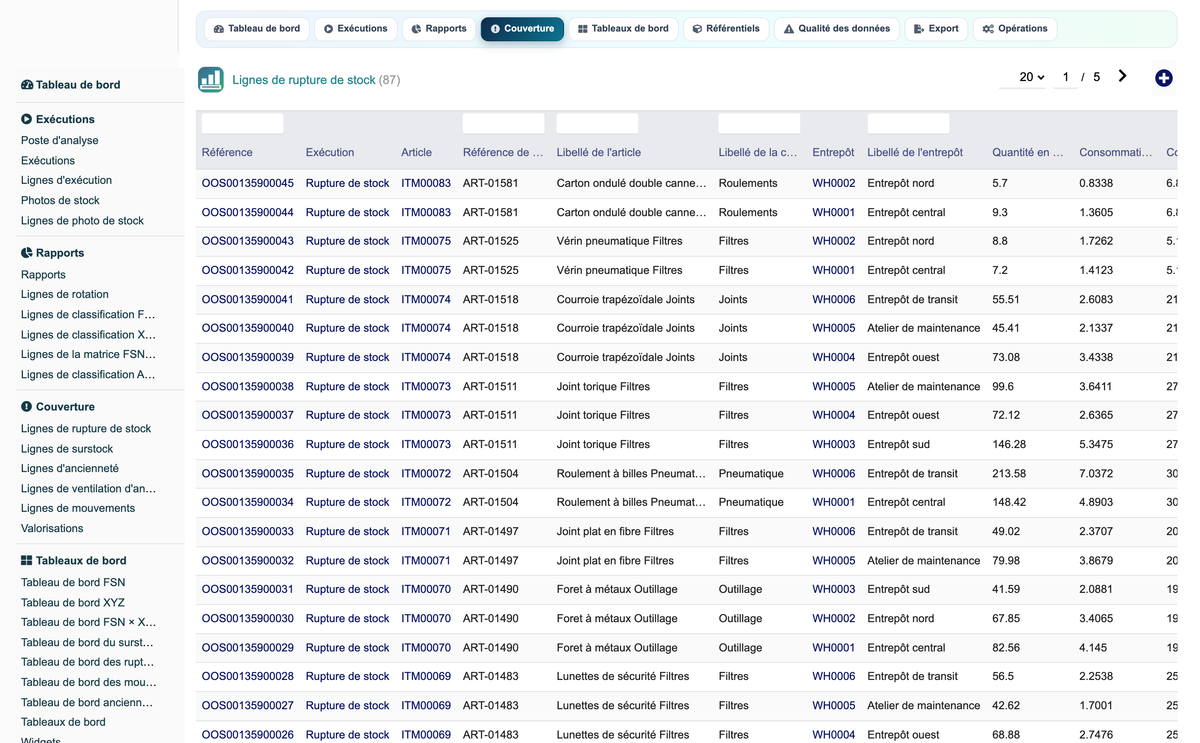Viewport: 1200px width, 743px height.
Task: Open warehouse WH0005 in row OOS00135900038
Action: click(834, 386)
